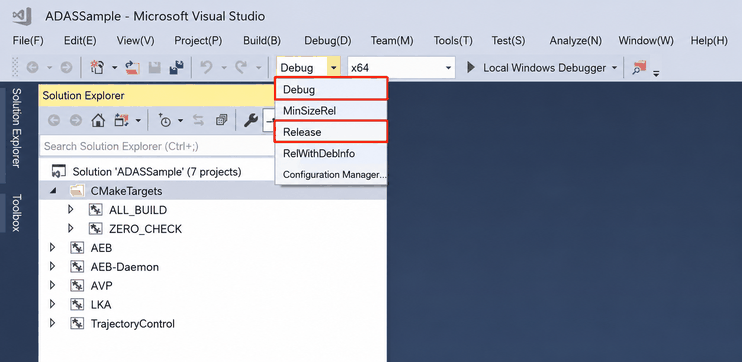This screenshot has height=362, width=742.
Task: Click the Undo arrow icon
Action: click(x=206, y=68)
